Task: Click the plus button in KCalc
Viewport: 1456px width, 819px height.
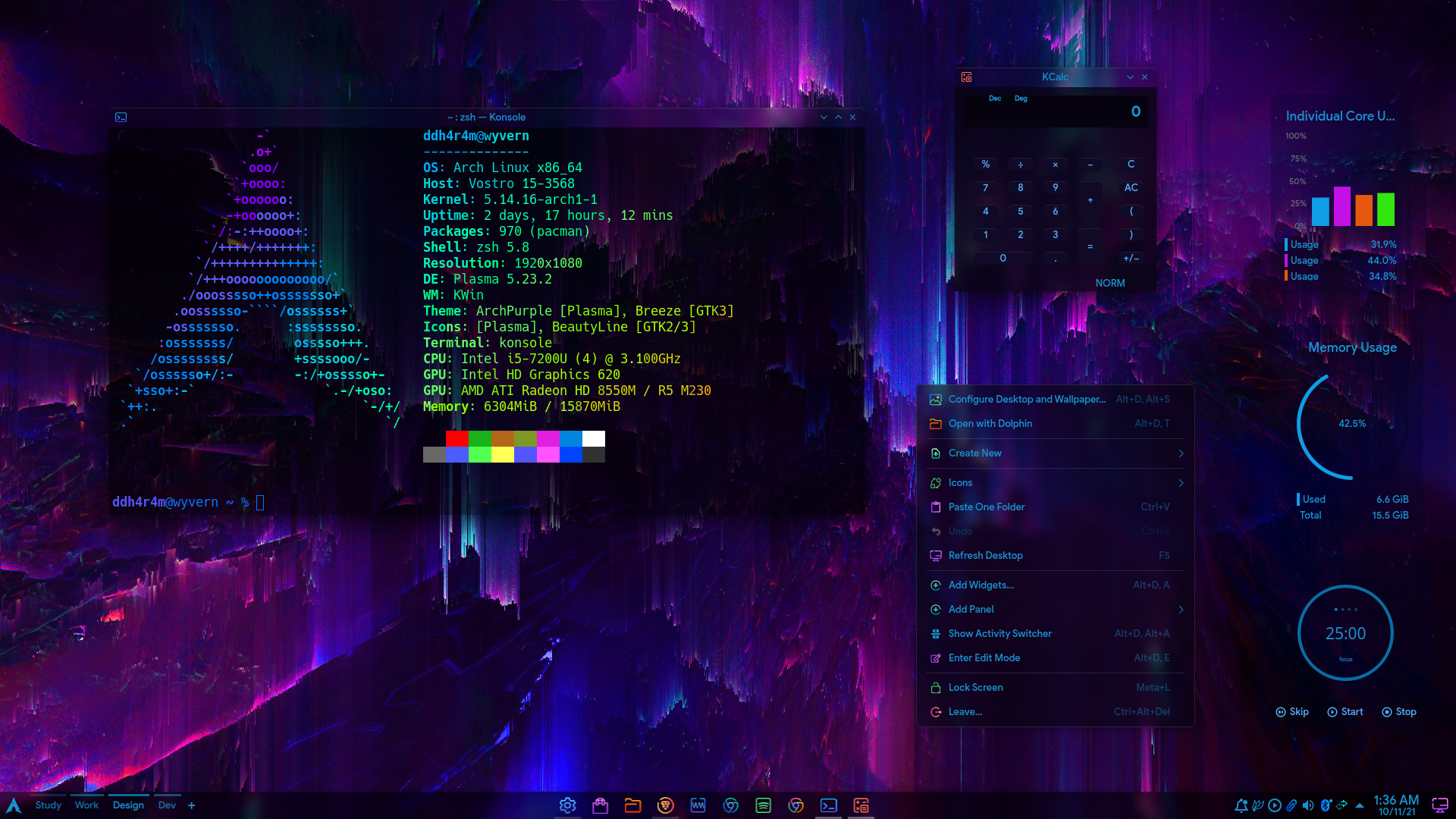Action: tap(1090, 199)
